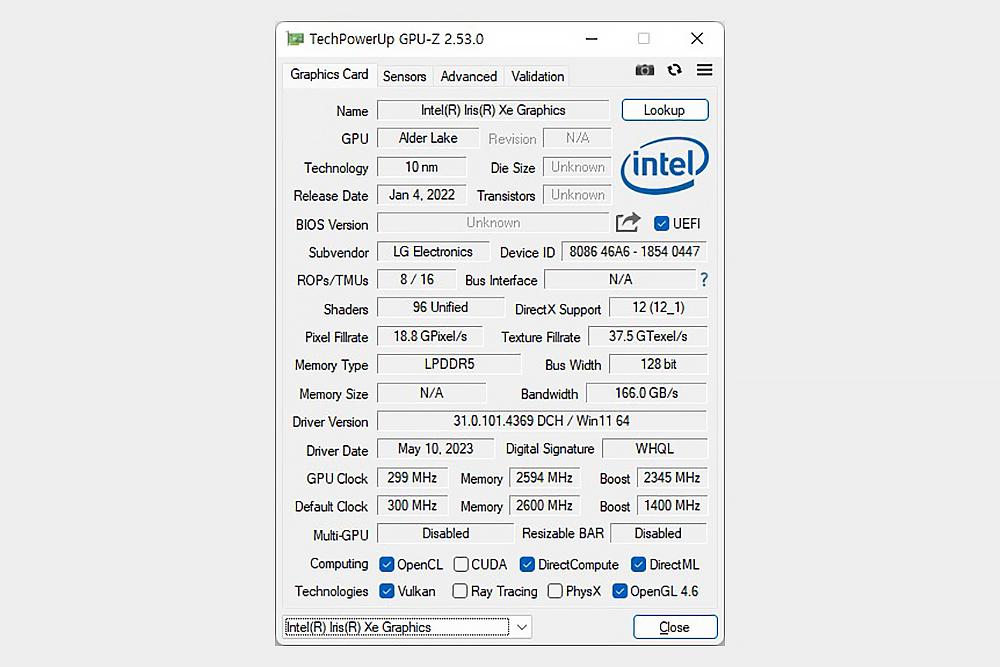Click the Bus Interface question mark
This screenshot has width=1000, height=667.
(703, 279)
